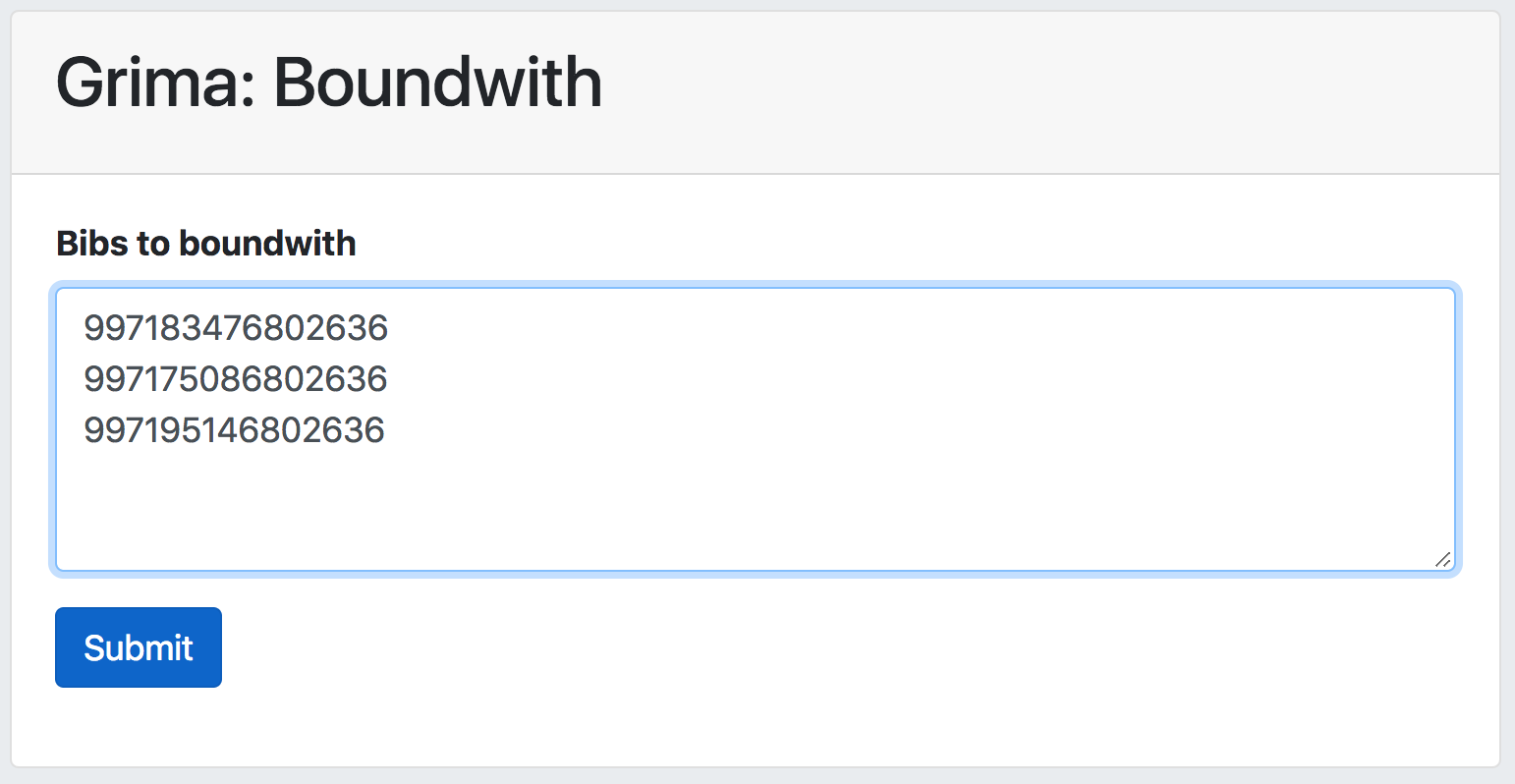Place cursor on bib 997175086802636
This screenshot has width=1515, height=784.
tap(236, 378)
